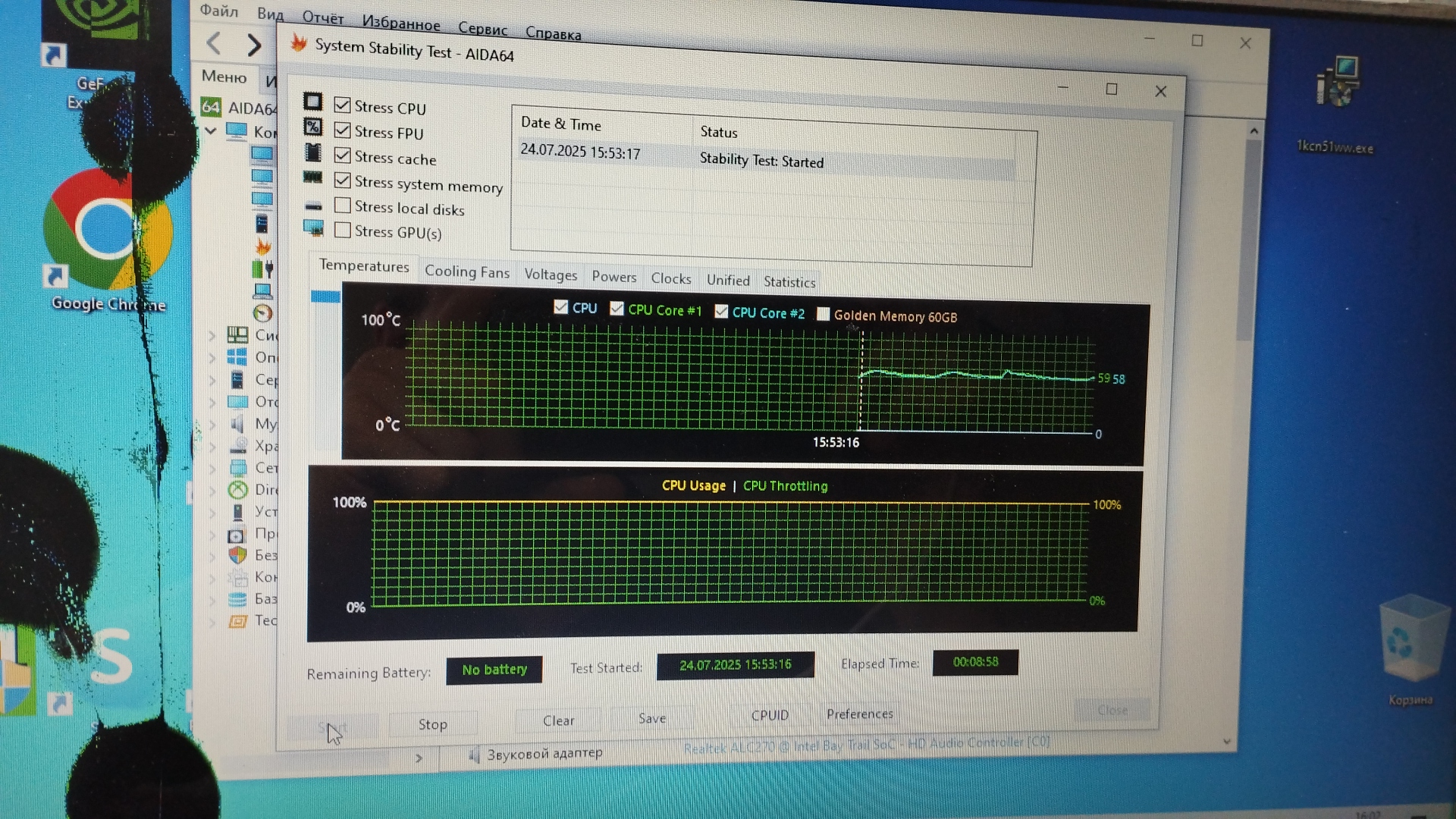Toggle the CPU Core #1 graph checkbox
The height and width of the screenshot is (819, 1456).
pos(617,309)
